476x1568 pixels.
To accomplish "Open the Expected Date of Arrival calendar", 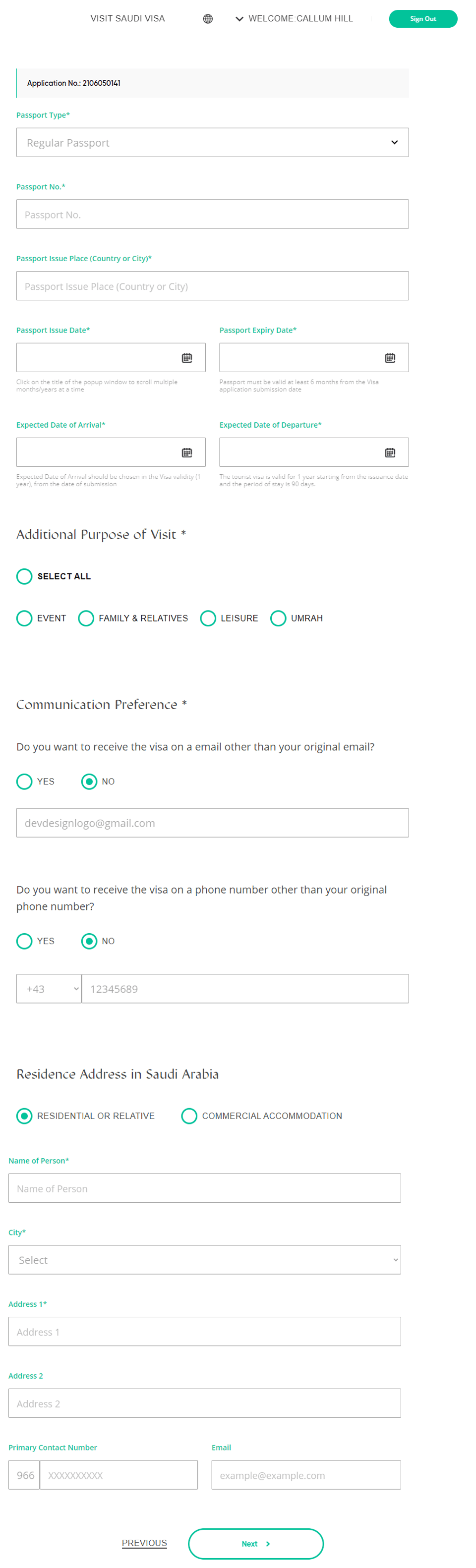I will click(187, 452).
